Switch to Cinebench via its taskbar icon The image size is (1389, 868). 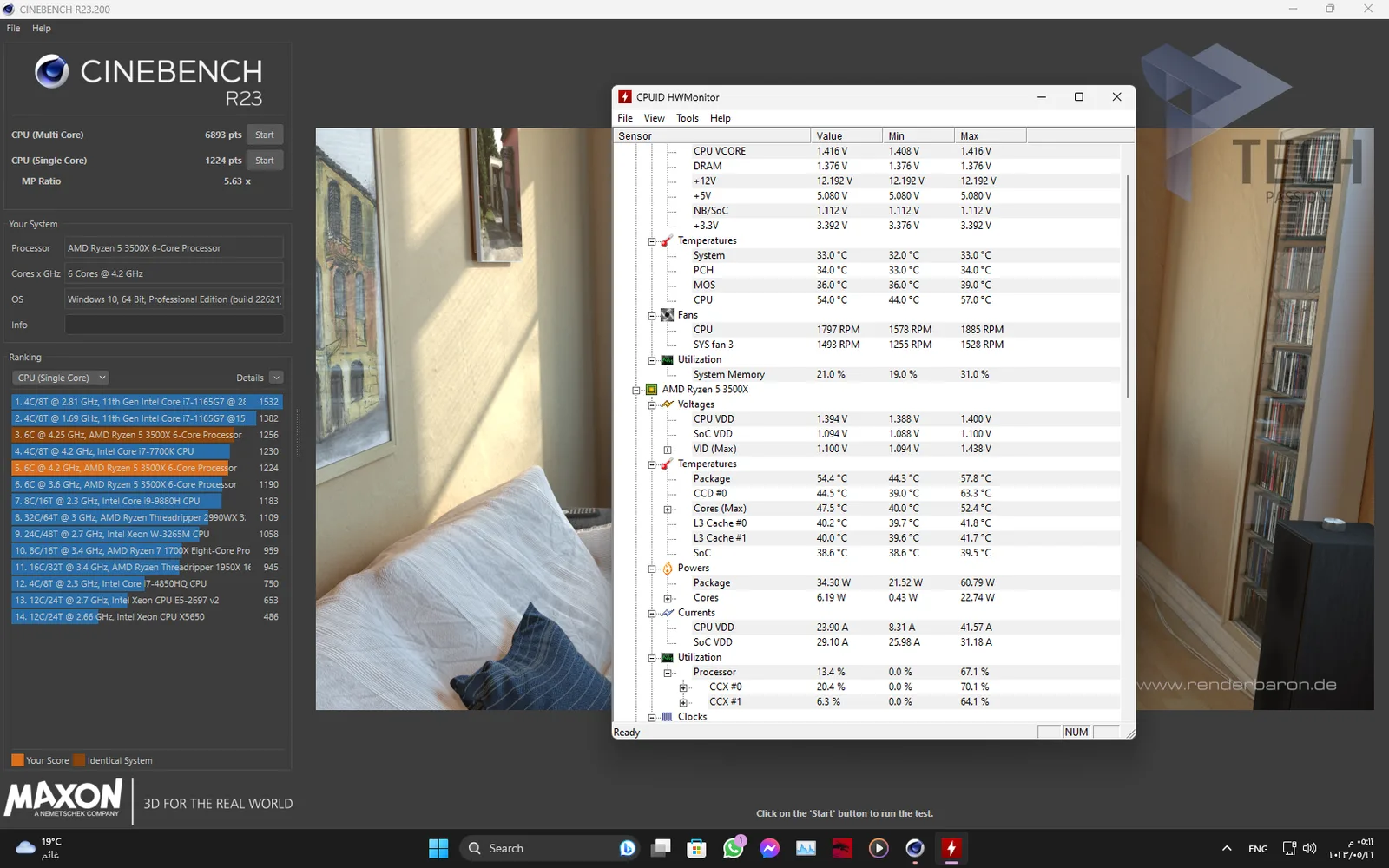pyautogui.click(x=915, y=848)
